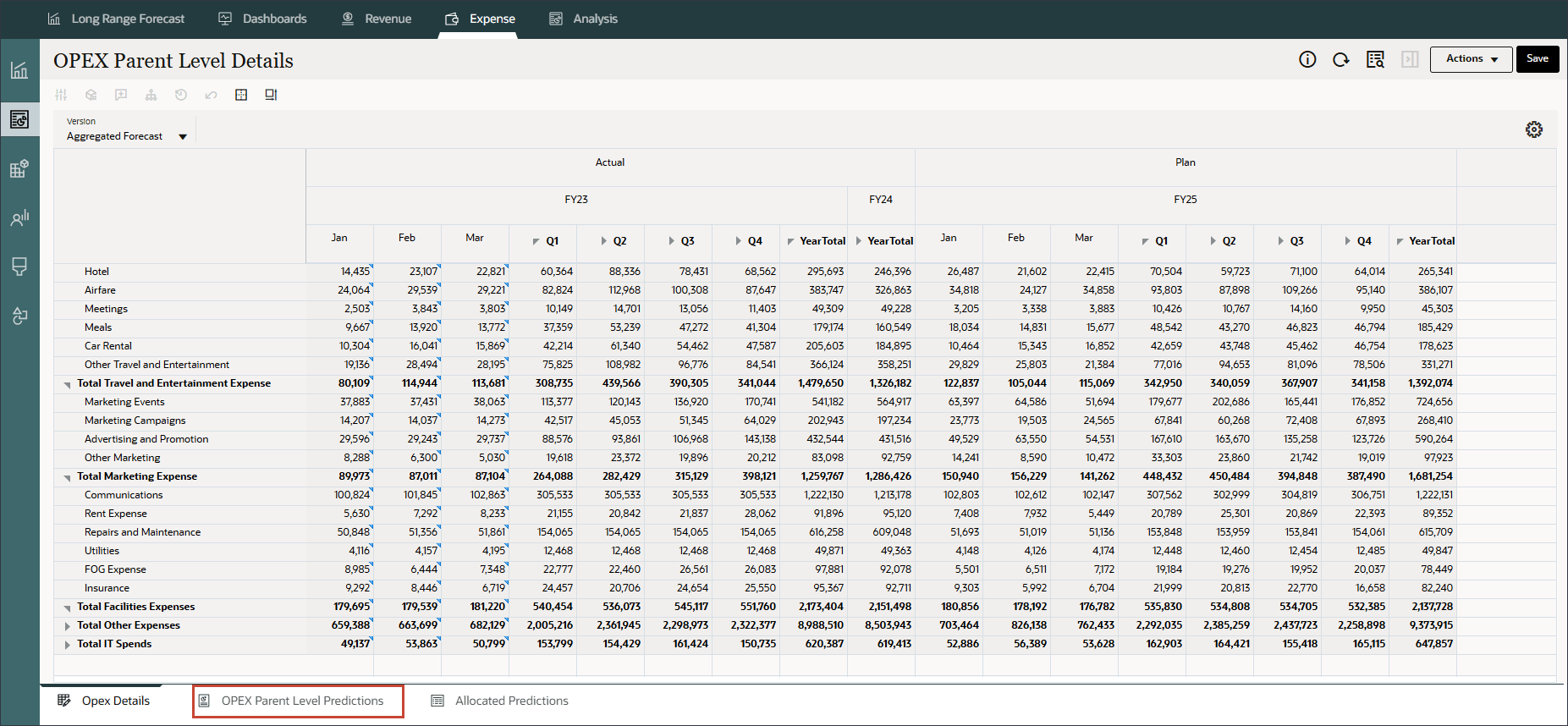Expand the Total IT Spends row
This screenshot has height=726, width=1568.
pos(67,645)
